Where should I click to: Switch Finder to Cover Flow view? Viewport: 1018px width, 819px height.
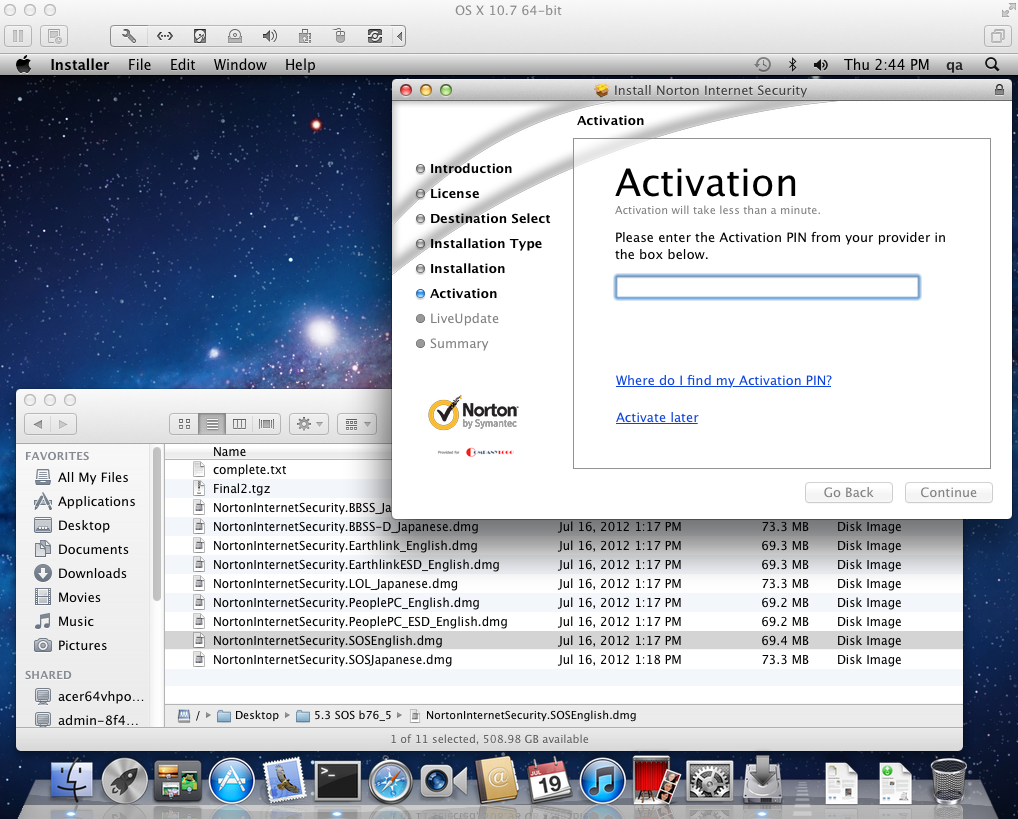(x=267, y=424)
